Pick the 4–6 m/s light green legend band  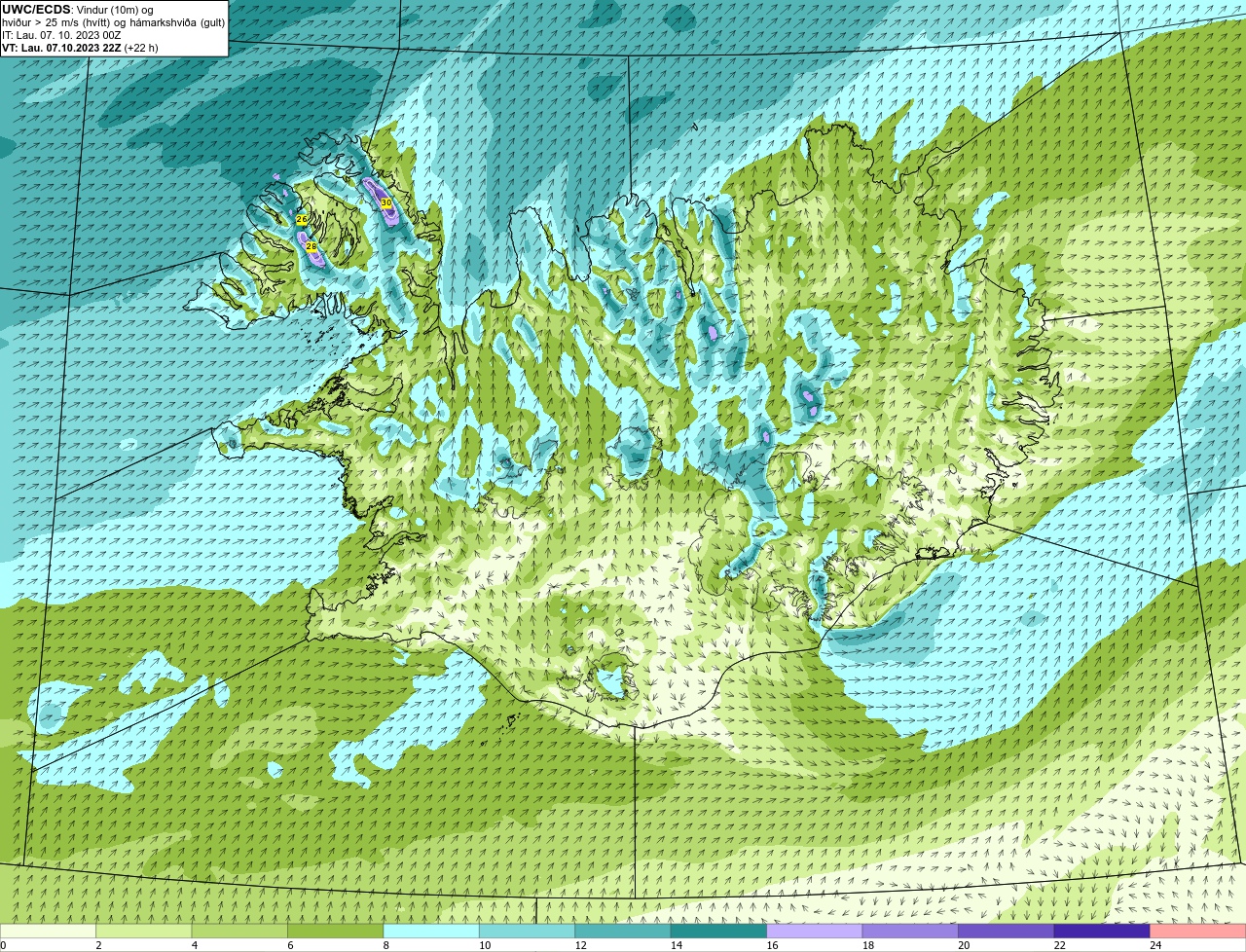[239, 932]
